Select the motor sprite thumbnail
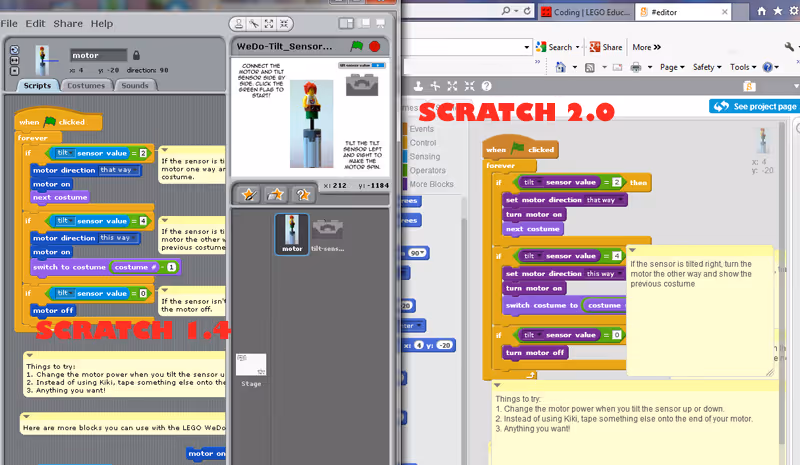800x465 pixels. [292, 234]
